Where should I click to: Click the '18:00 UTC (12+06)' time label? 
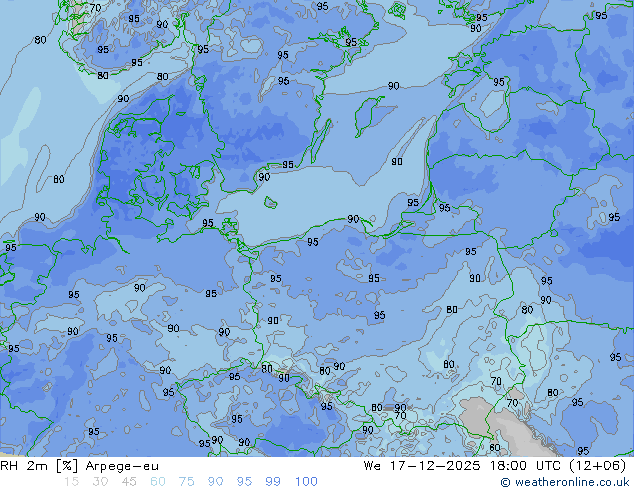558,466
